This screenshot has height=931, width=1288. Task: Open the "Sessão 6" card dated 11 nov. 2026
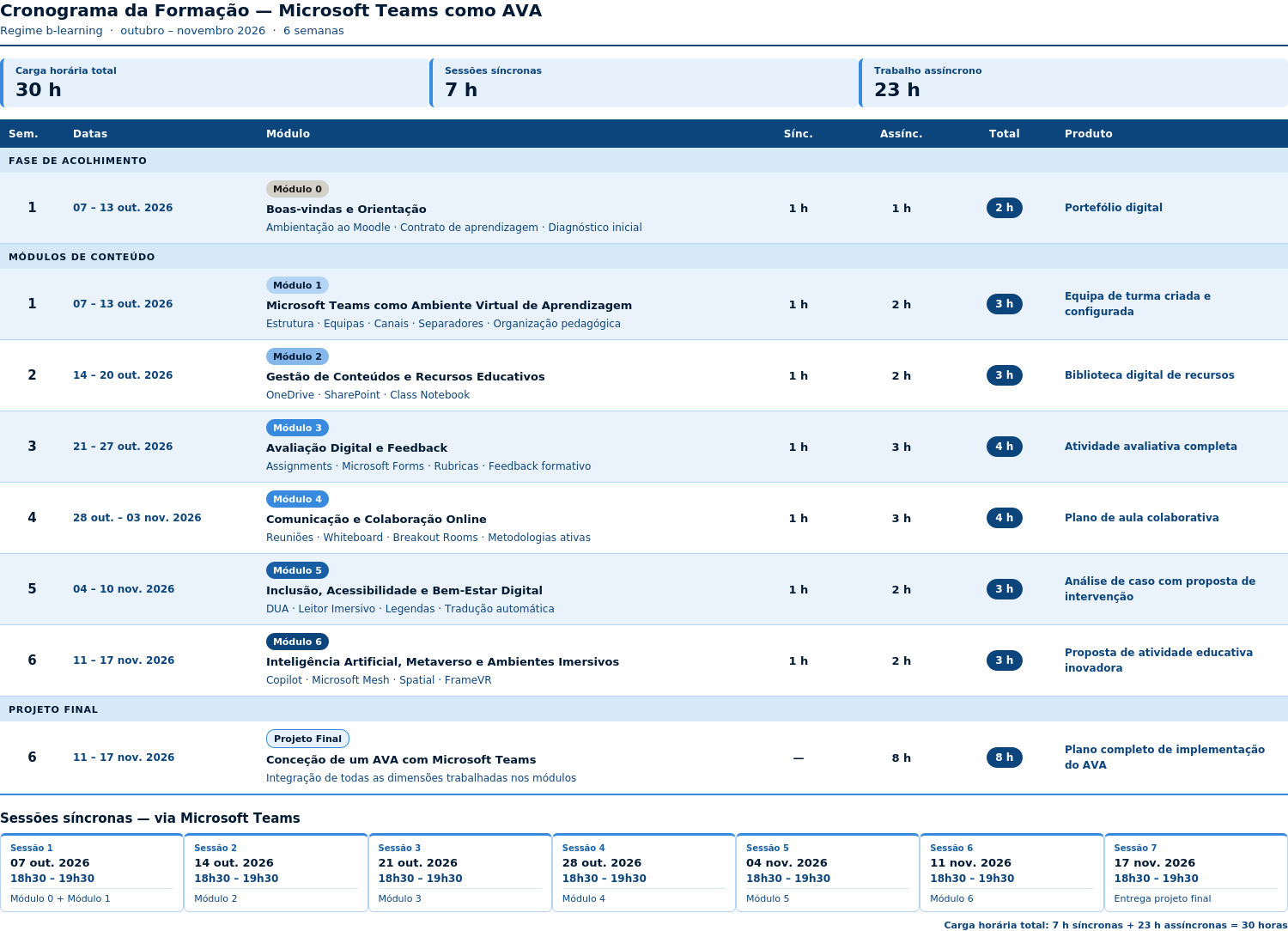[1012, 873]
